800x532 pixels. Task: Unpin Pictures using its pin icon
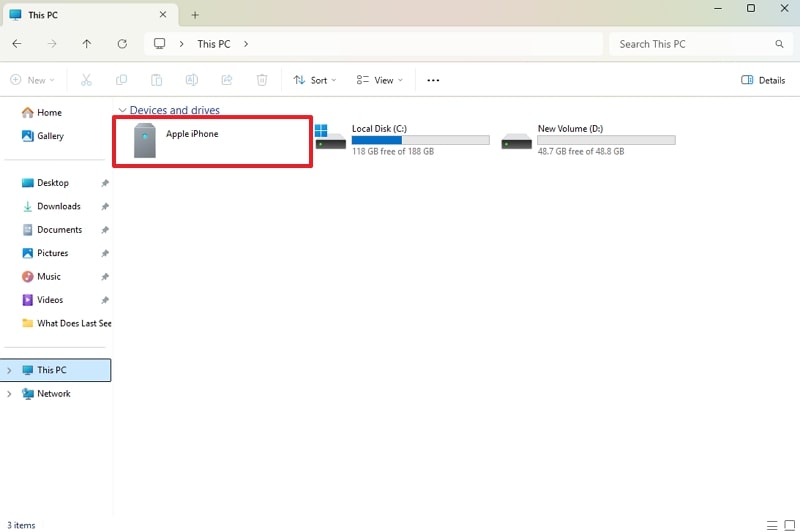[105, 254]
